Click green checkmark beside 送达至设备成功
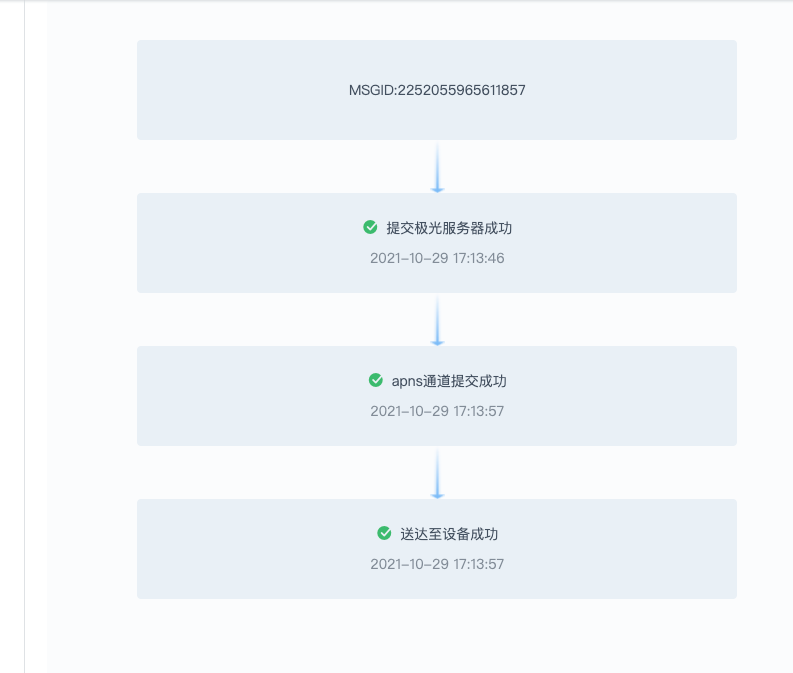Viewport: 793px width, 673px height. (x=384, y=533)
